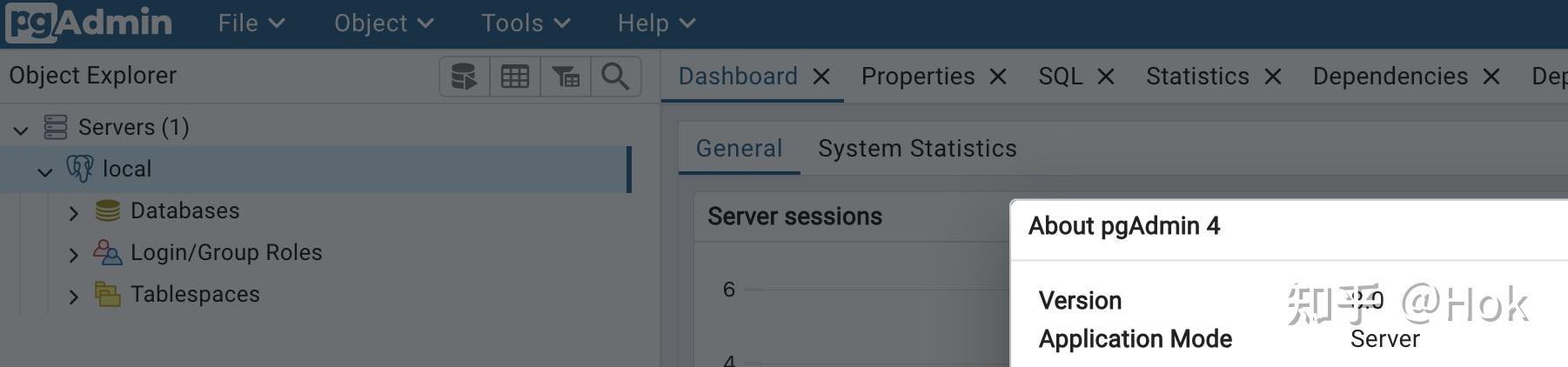
Task: Expand the Tablespaces node
Action: [73, 296]
